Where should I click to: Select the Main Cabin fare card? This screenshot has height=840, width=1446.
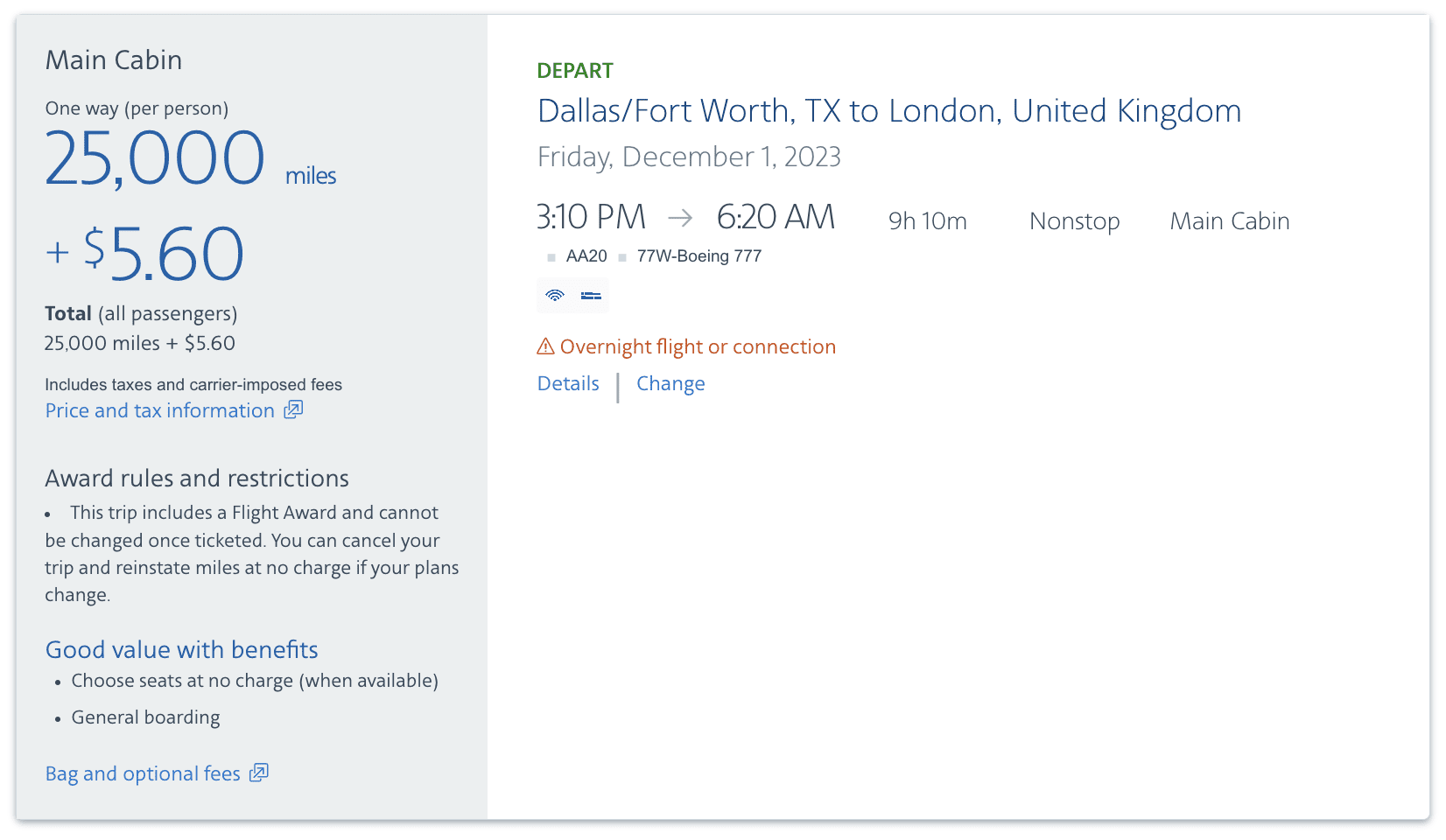click(x=114, y=59)
